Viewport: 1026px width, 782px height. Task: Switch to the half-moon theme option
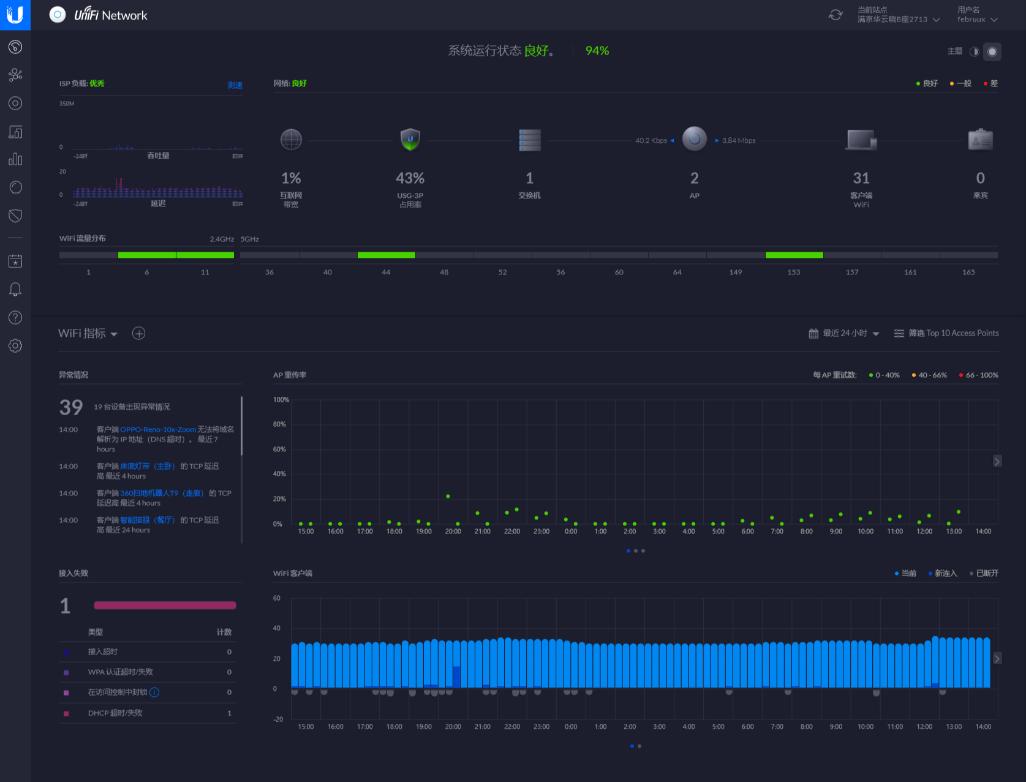[974, 51]
